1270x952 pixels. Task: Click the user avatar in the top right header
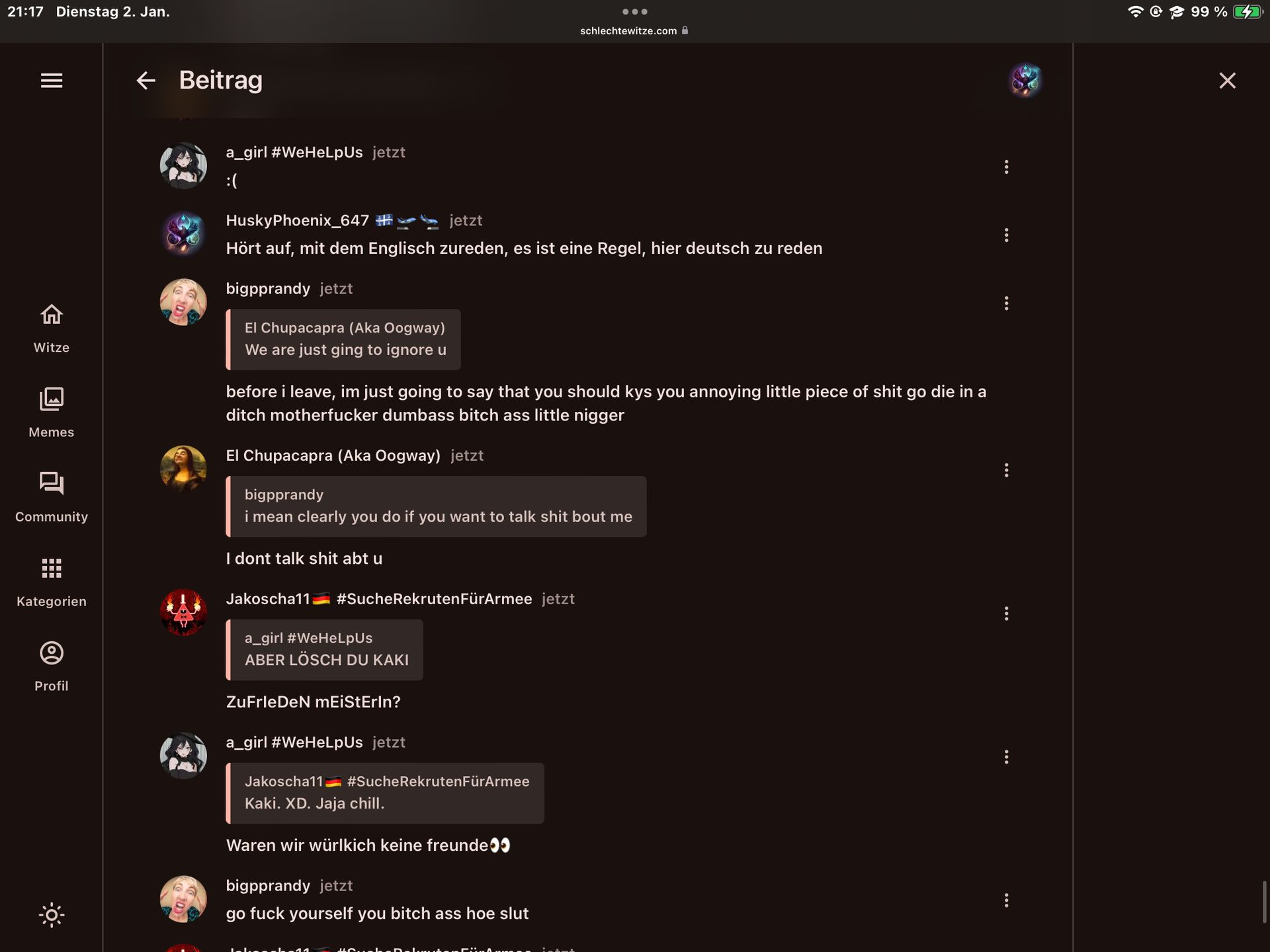[1025, 81]
